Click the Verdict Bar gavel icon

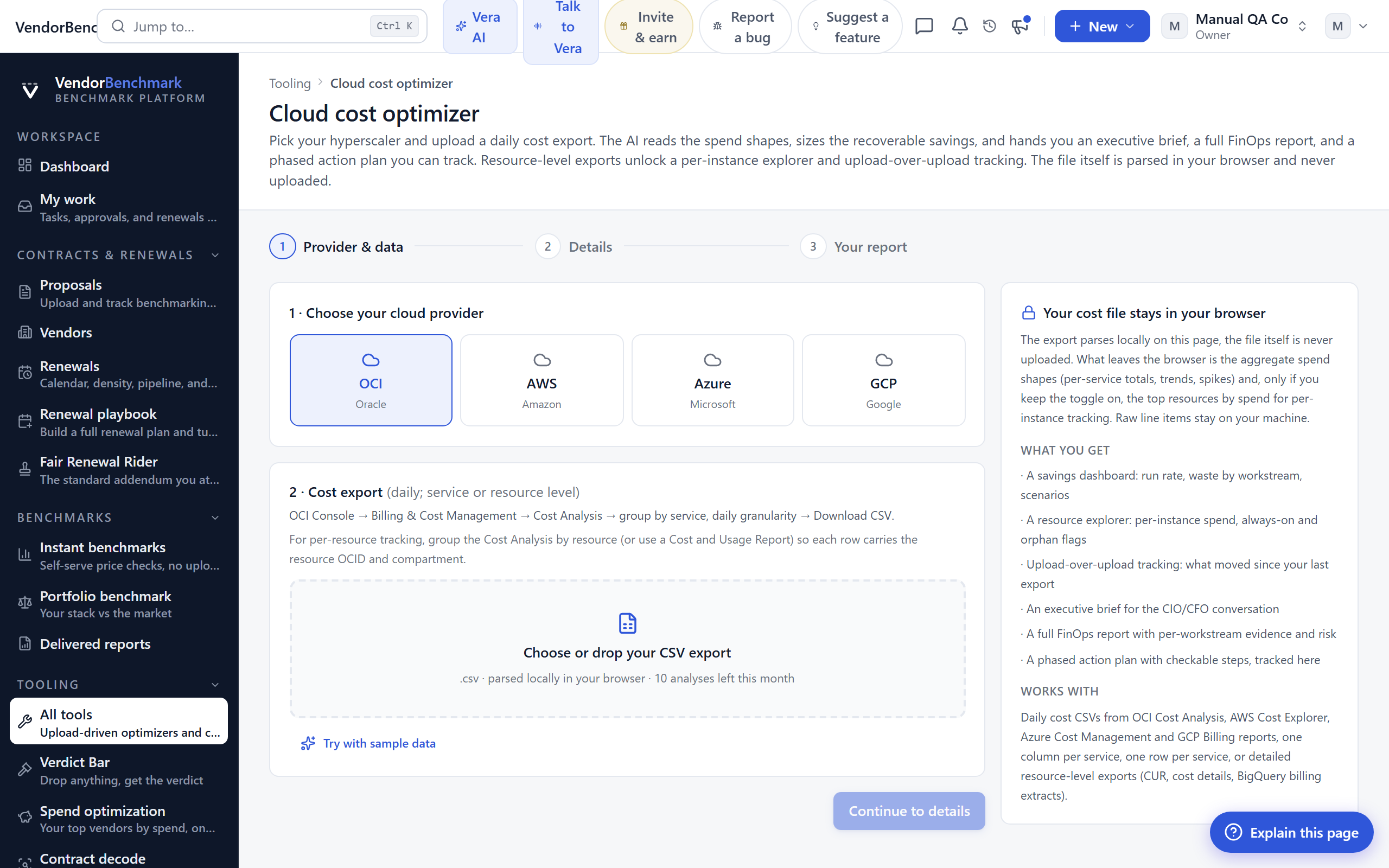point(24,770)
